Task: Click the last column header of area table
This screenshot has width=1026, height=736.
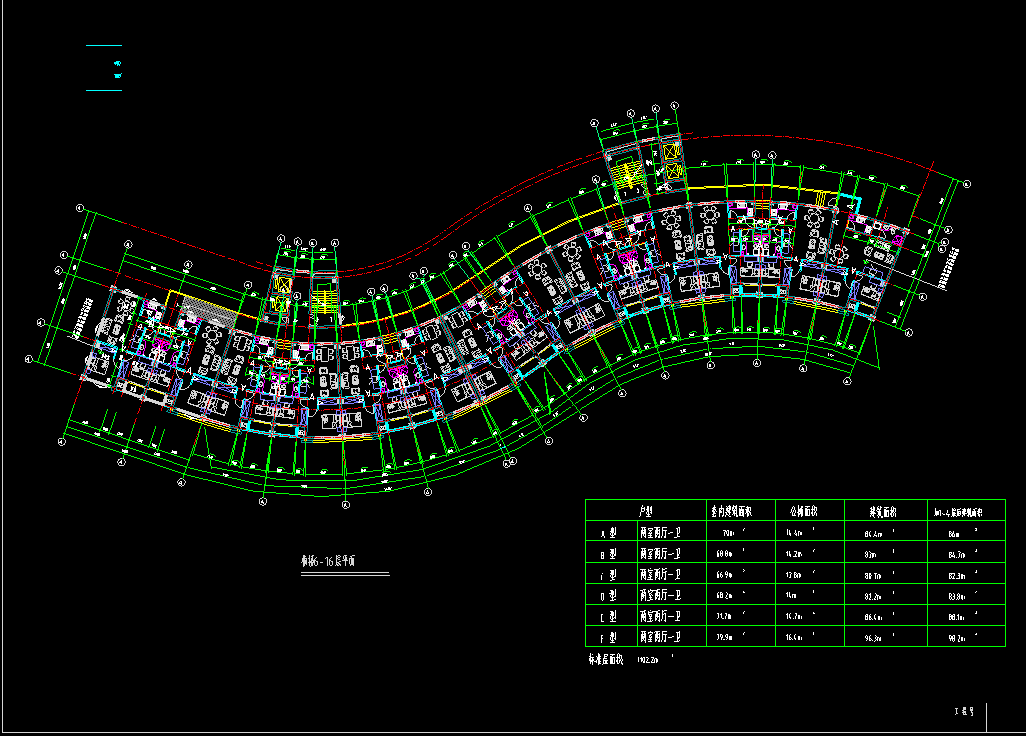Action: click(965, 511)
